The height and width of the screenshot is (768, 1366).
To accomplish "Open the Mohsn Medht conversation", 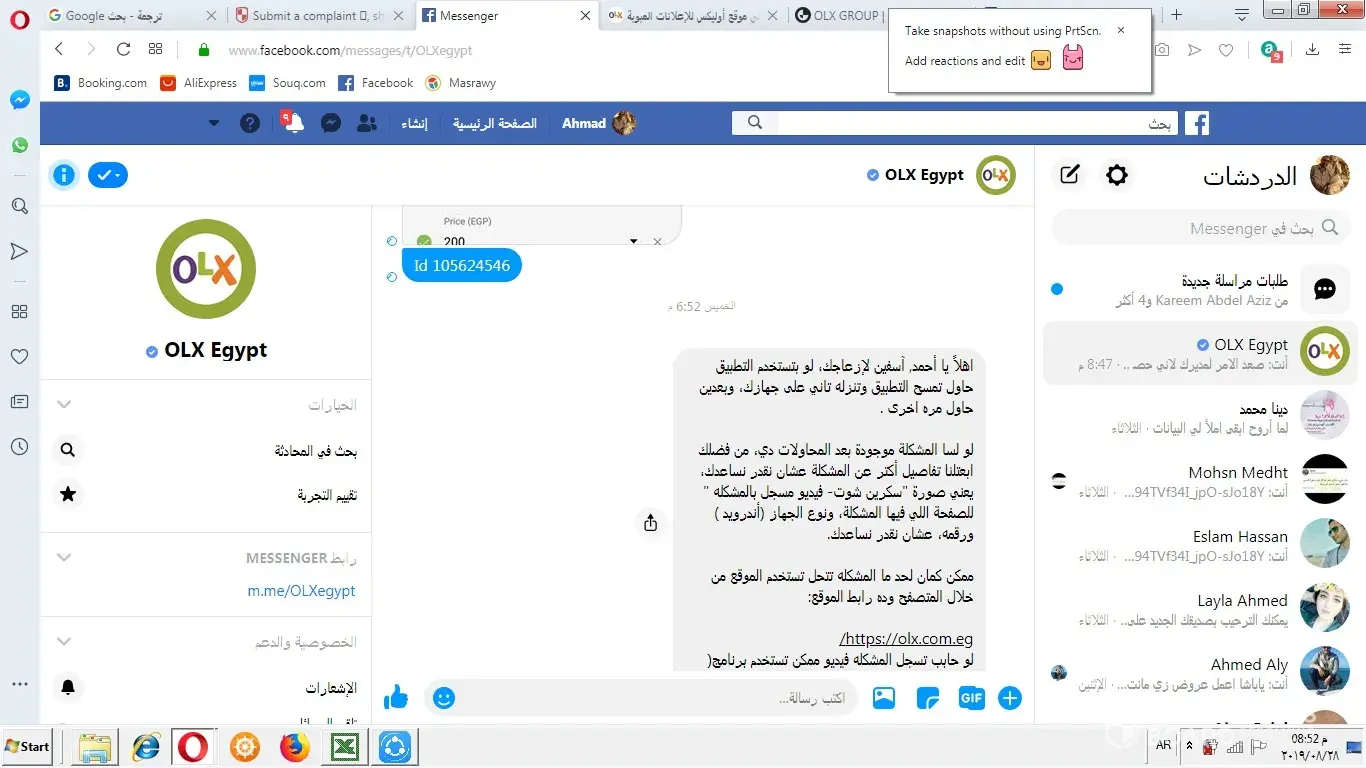I will [x=1200, y=481].
